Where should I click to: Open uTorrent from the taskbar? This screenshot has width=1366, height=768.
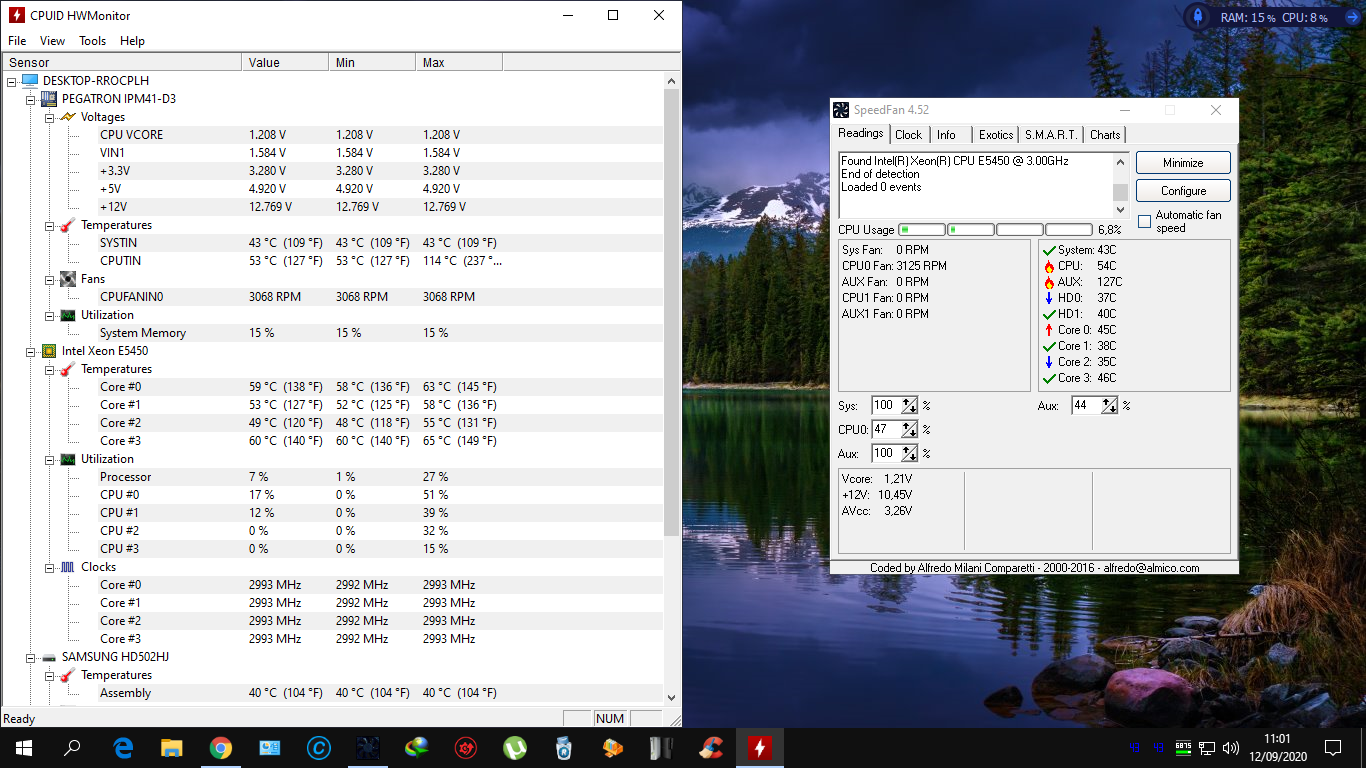515,747
